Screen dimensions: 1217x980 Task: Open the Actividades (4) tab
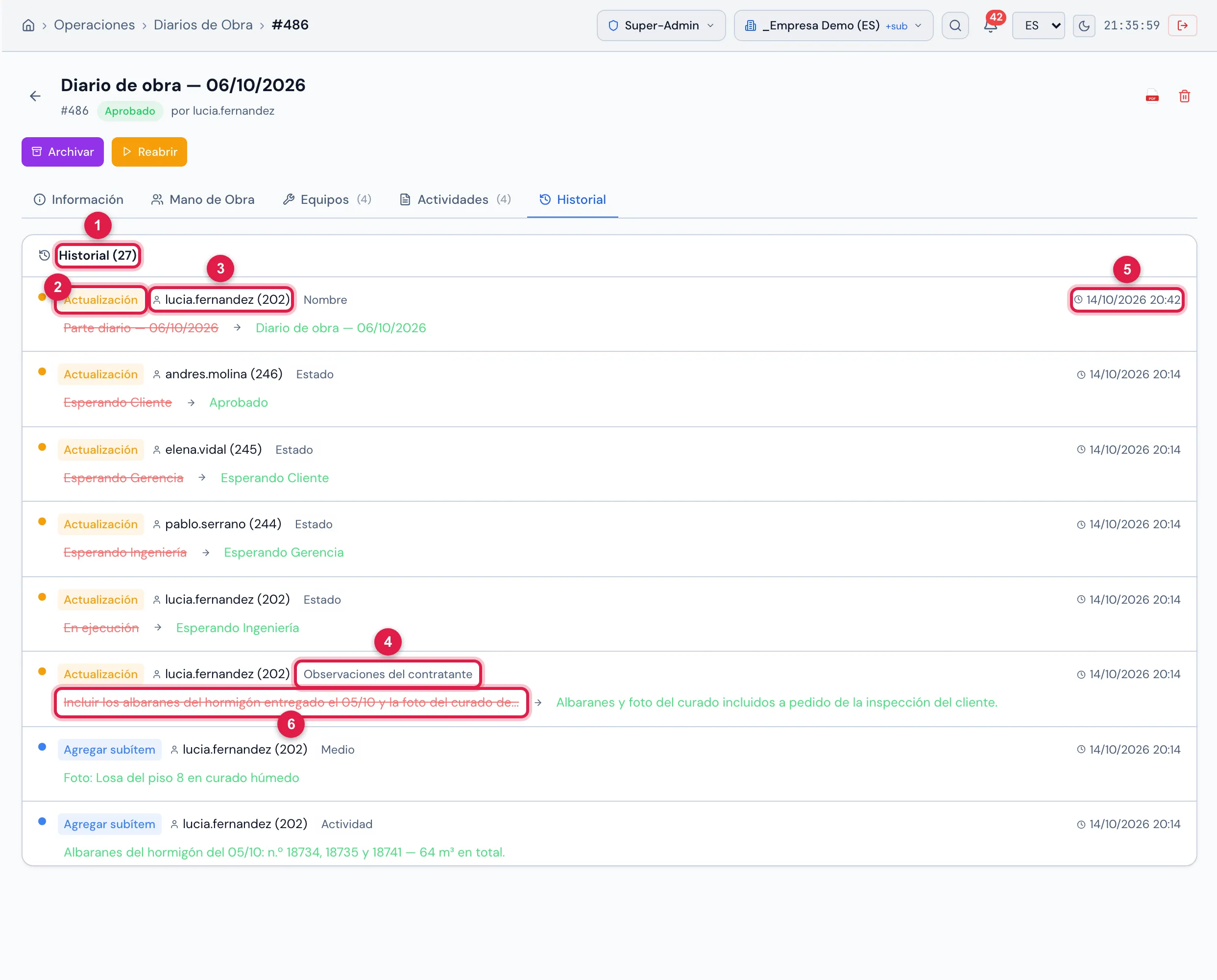point(455,199)
